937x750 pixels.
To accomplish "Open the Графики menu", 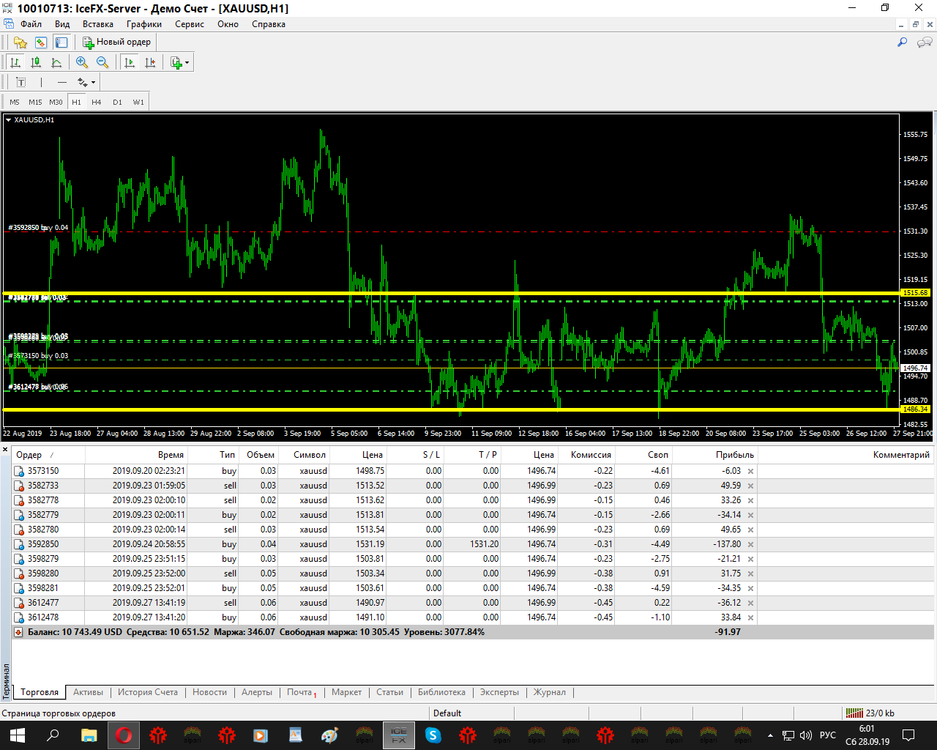I will pos(144,24).
